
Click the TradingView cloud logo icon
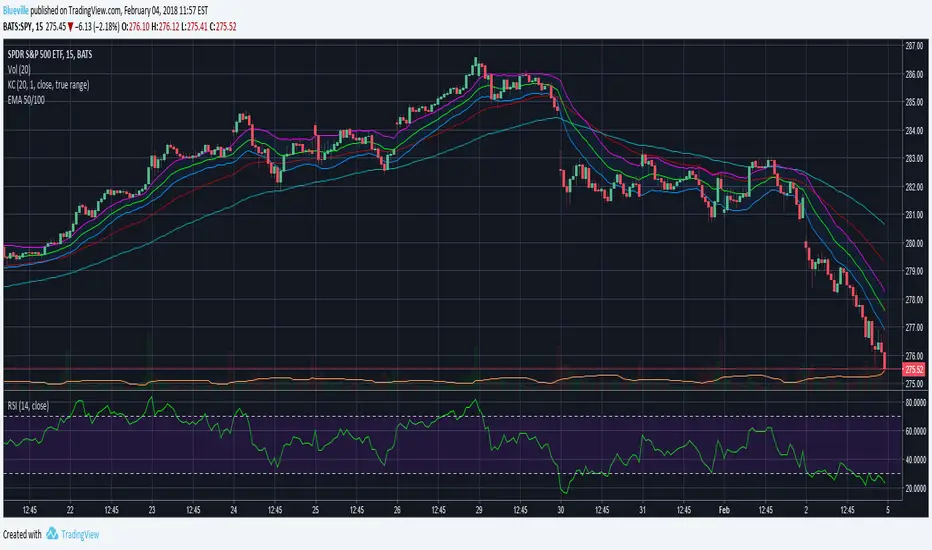(x=52, y=533)
